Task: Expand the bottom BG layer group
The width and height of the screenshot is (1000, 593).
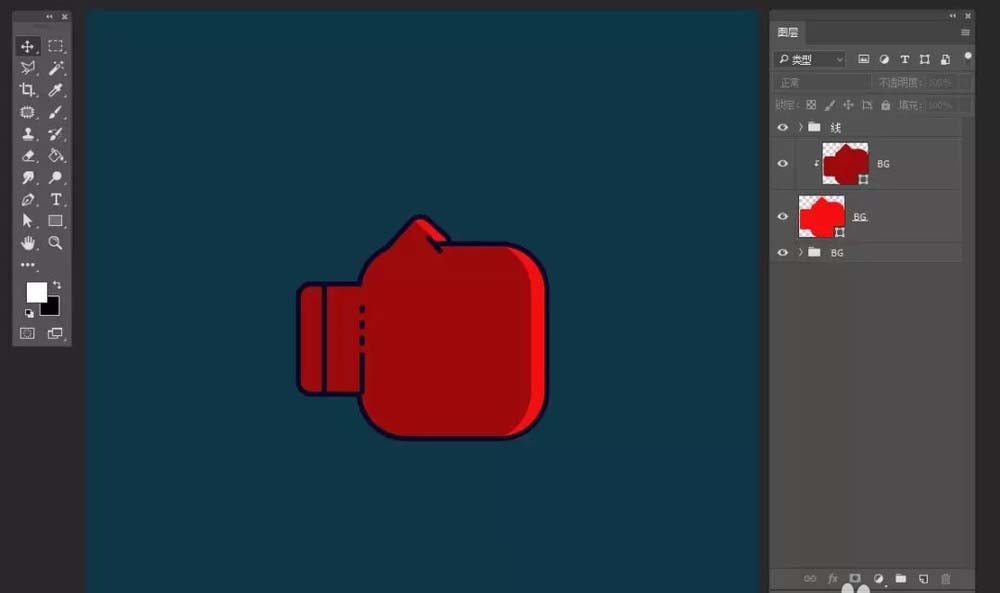Action: (800, 253)
